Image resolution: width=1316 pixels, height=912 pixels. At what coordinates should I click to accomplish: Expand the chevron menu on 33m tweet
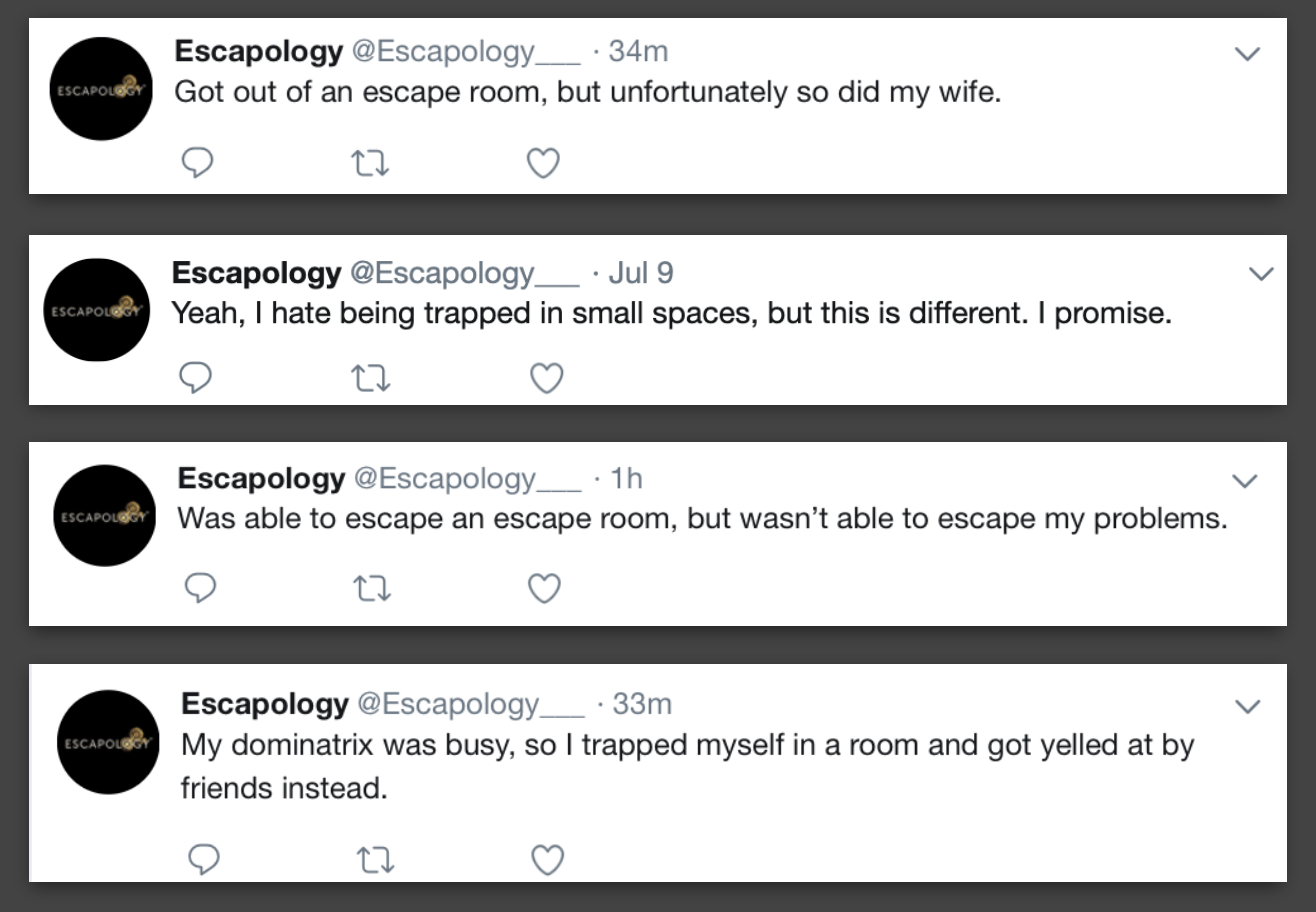(x=1248, y=707)
